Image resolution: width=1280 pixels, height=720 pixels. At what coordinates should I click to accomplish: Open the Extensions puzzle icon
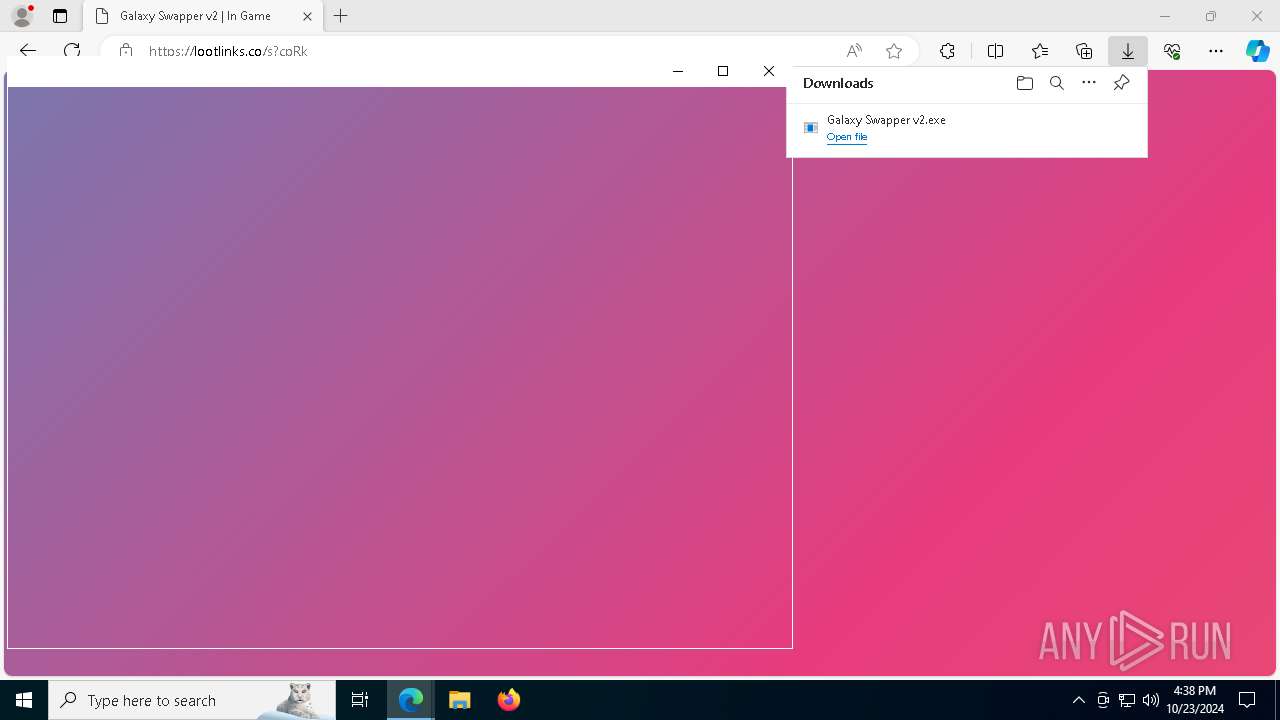pos(947,51)
